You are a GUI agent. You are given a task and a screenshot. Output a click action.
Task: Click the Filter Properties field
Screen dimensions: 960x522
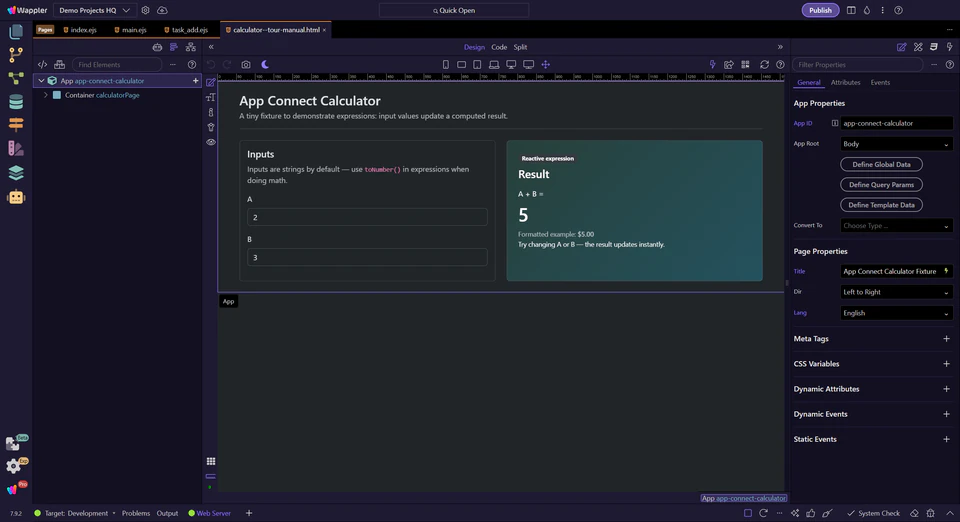click(x=857, y=64)
